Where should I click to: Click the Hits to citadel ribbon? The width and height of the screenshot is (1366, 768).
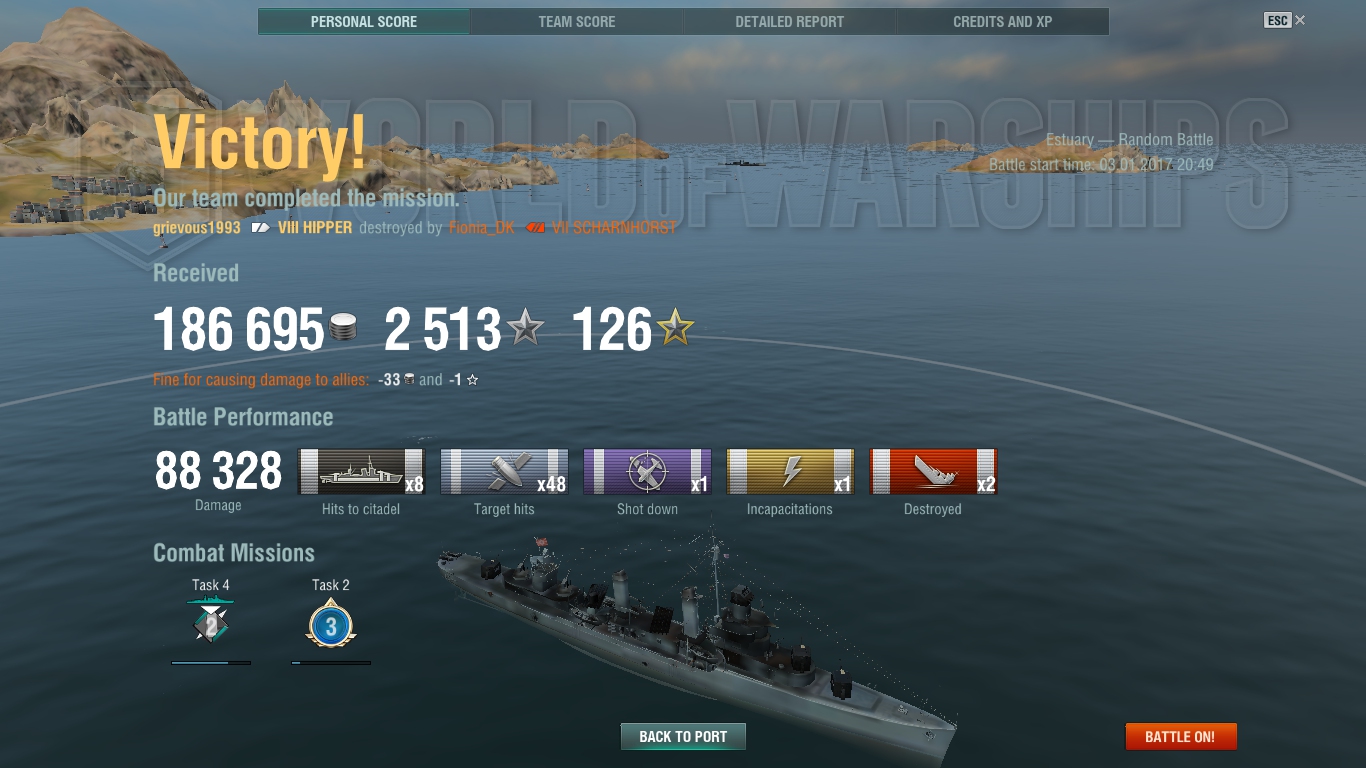pos(361,471)
